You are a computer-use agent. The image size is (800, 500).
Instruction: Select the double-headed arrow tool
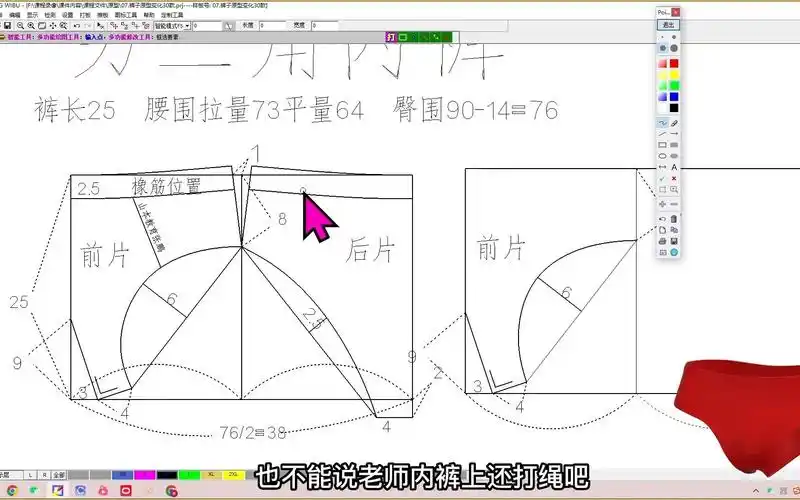662,167
